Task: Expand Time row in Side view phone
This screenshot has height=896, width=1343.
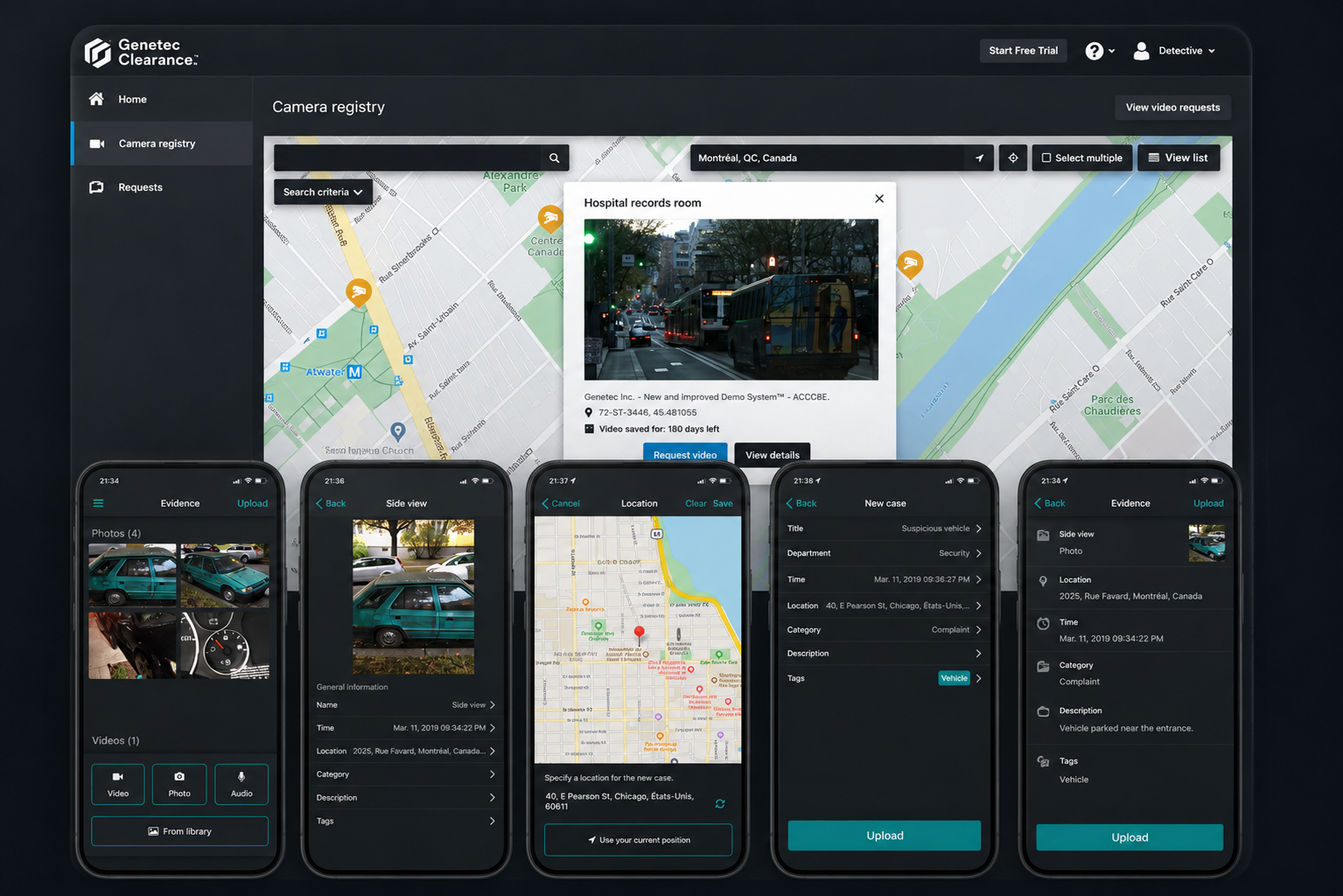Action: (x=406, y=728)
